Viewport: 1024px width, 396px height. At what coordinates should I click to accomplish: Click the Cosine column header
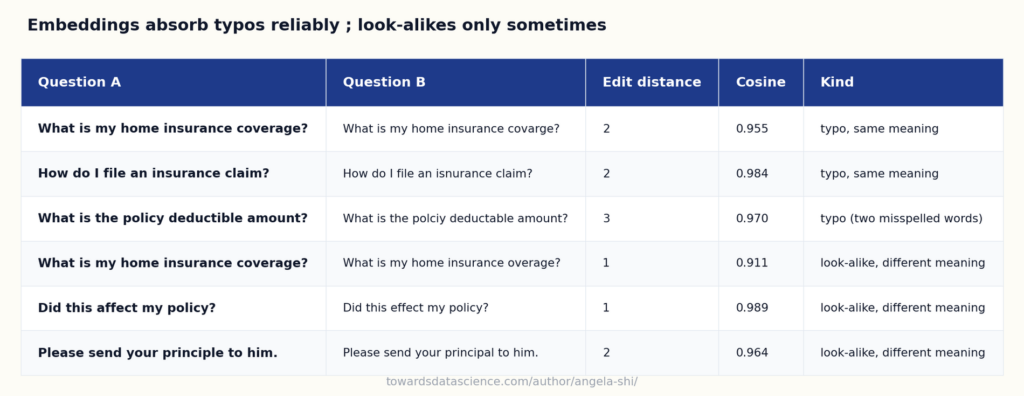coord(761,82)
